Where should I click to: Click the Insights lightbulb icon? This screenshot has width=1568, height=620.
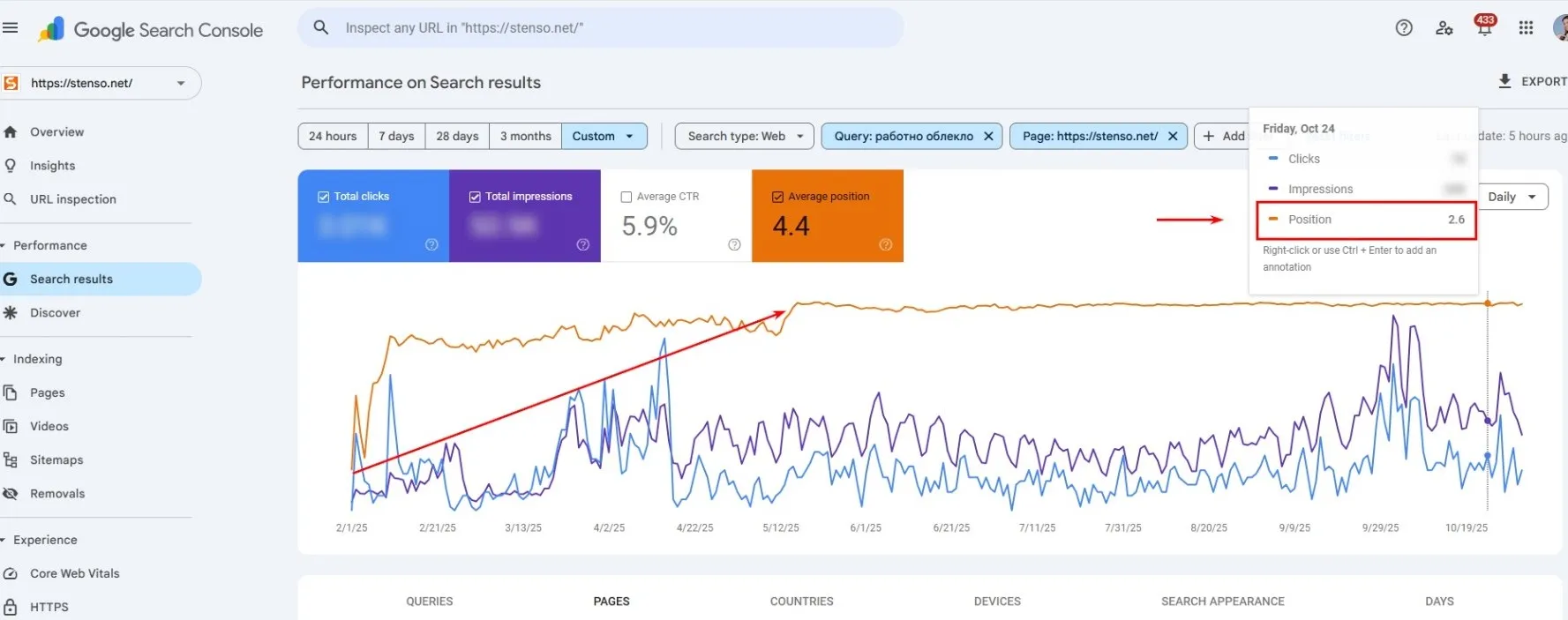click(x=11, y=165)
